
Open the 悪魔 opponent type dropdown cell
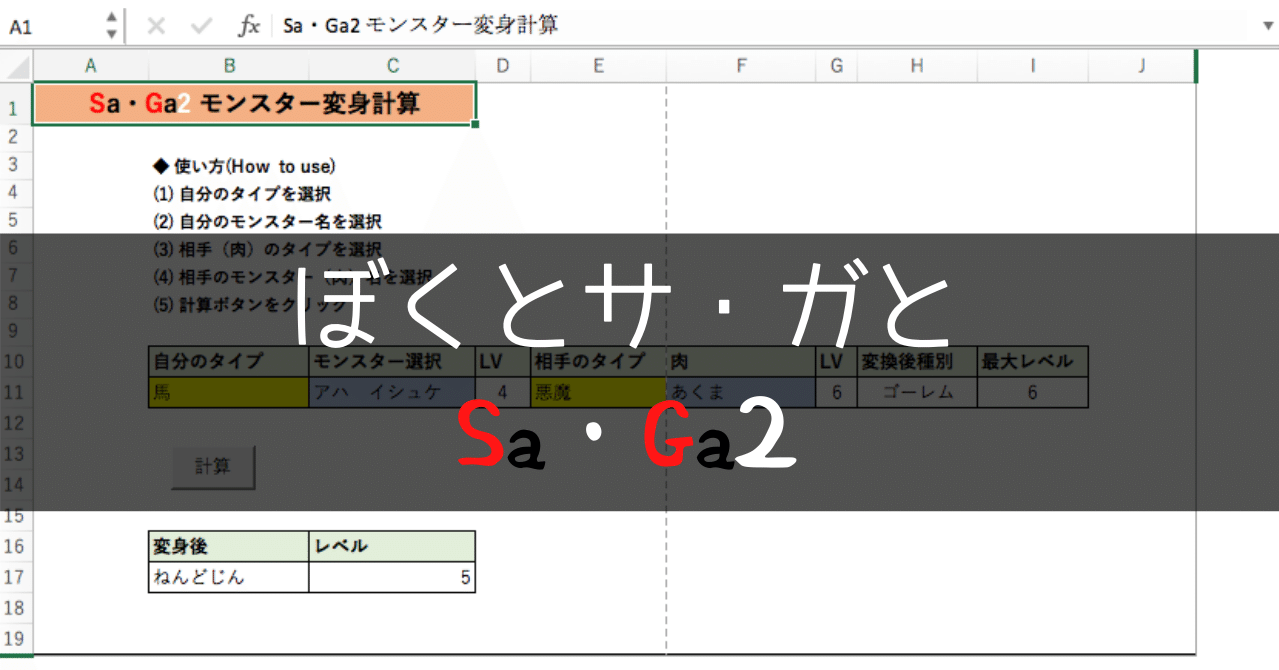point(598,393)
